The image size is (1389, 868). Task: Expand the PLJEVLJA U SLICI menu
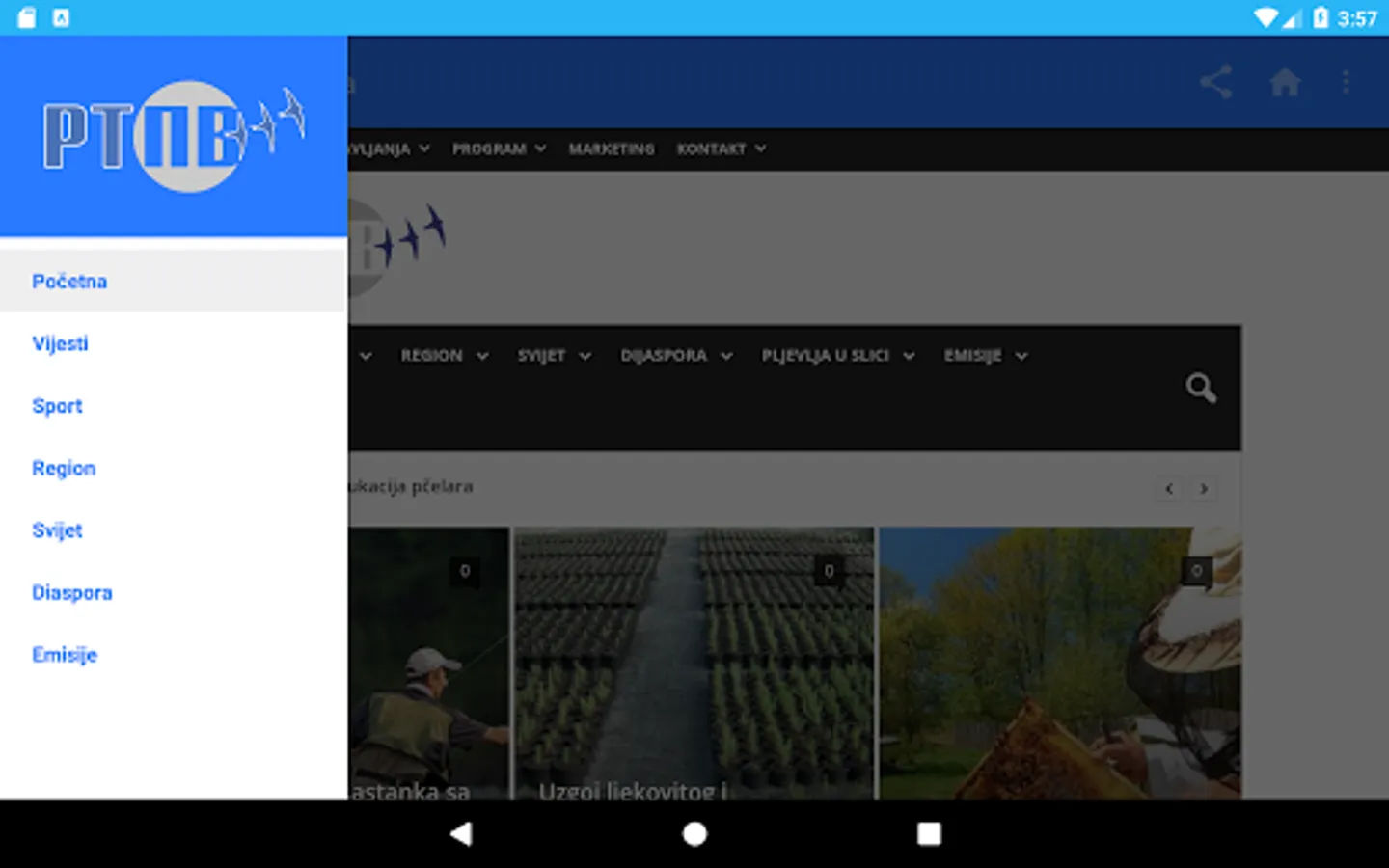tap(837, 356)
